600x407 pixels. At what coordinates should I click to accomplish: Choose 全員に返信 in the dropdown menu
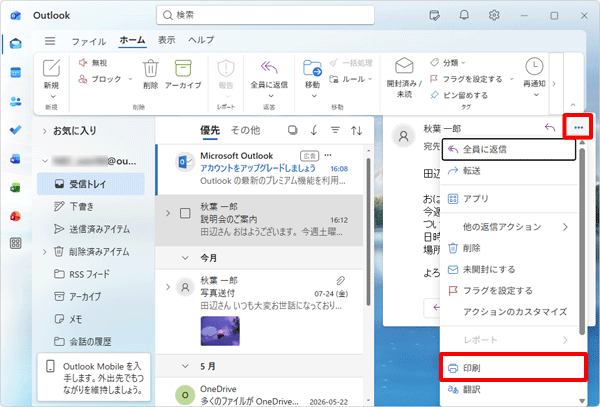coord(509,149)
